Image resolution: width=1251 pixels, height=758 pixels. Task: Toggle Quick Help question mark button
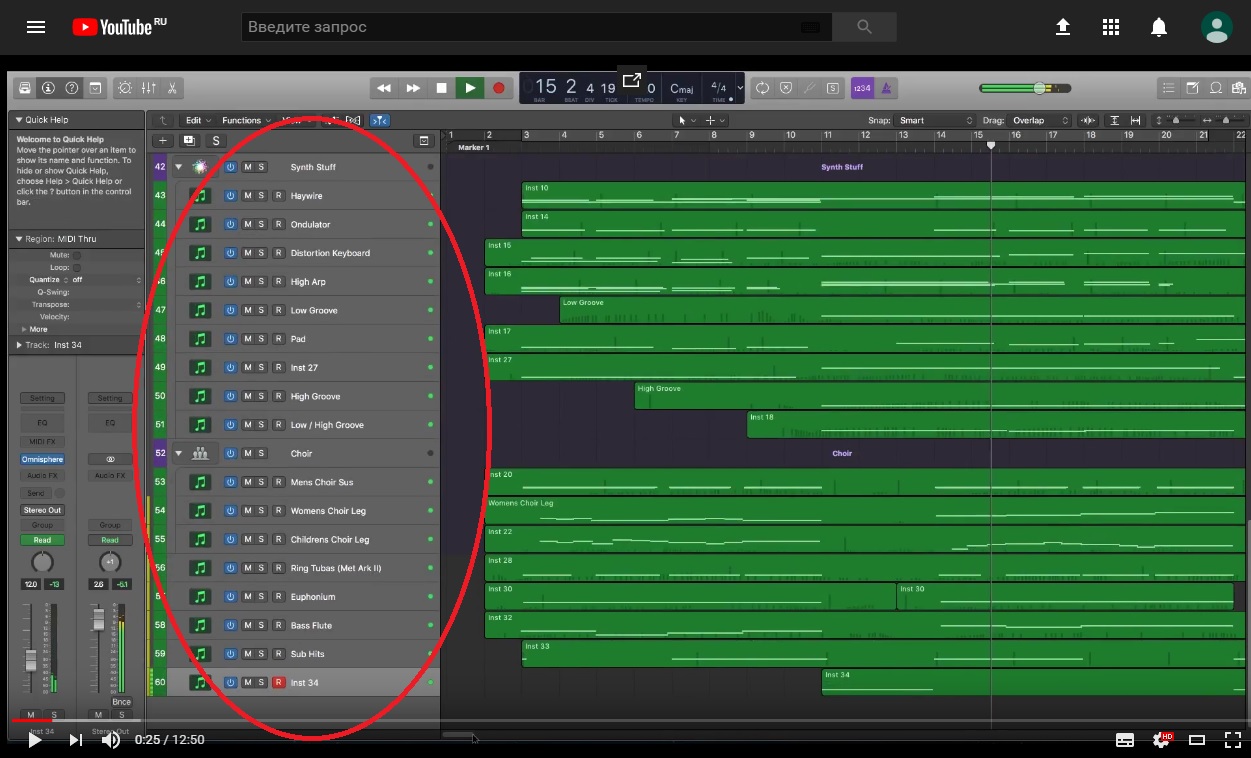[72, 88]
